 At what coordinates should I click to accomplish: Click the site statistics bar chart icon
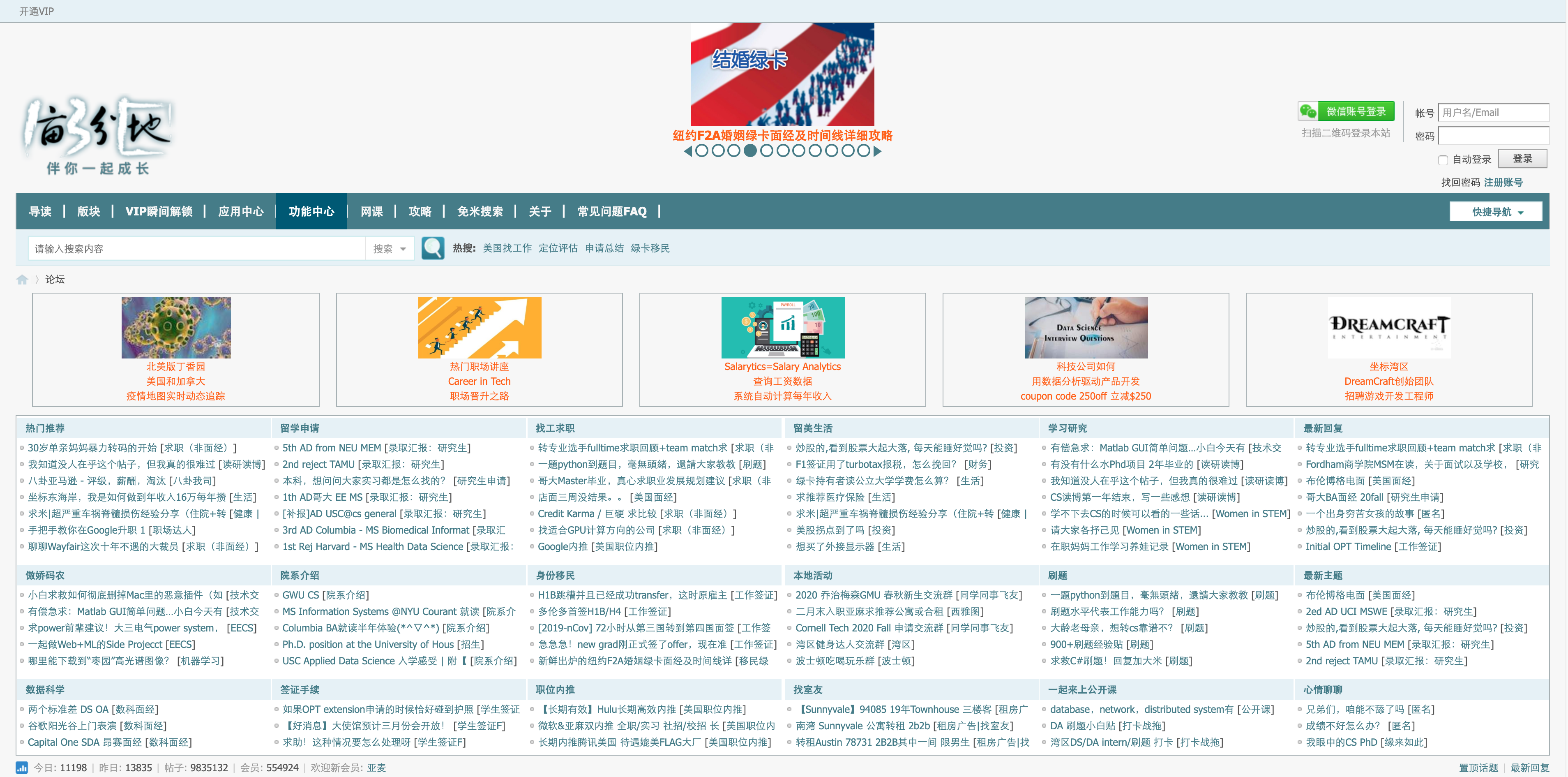tap(22, 767)
